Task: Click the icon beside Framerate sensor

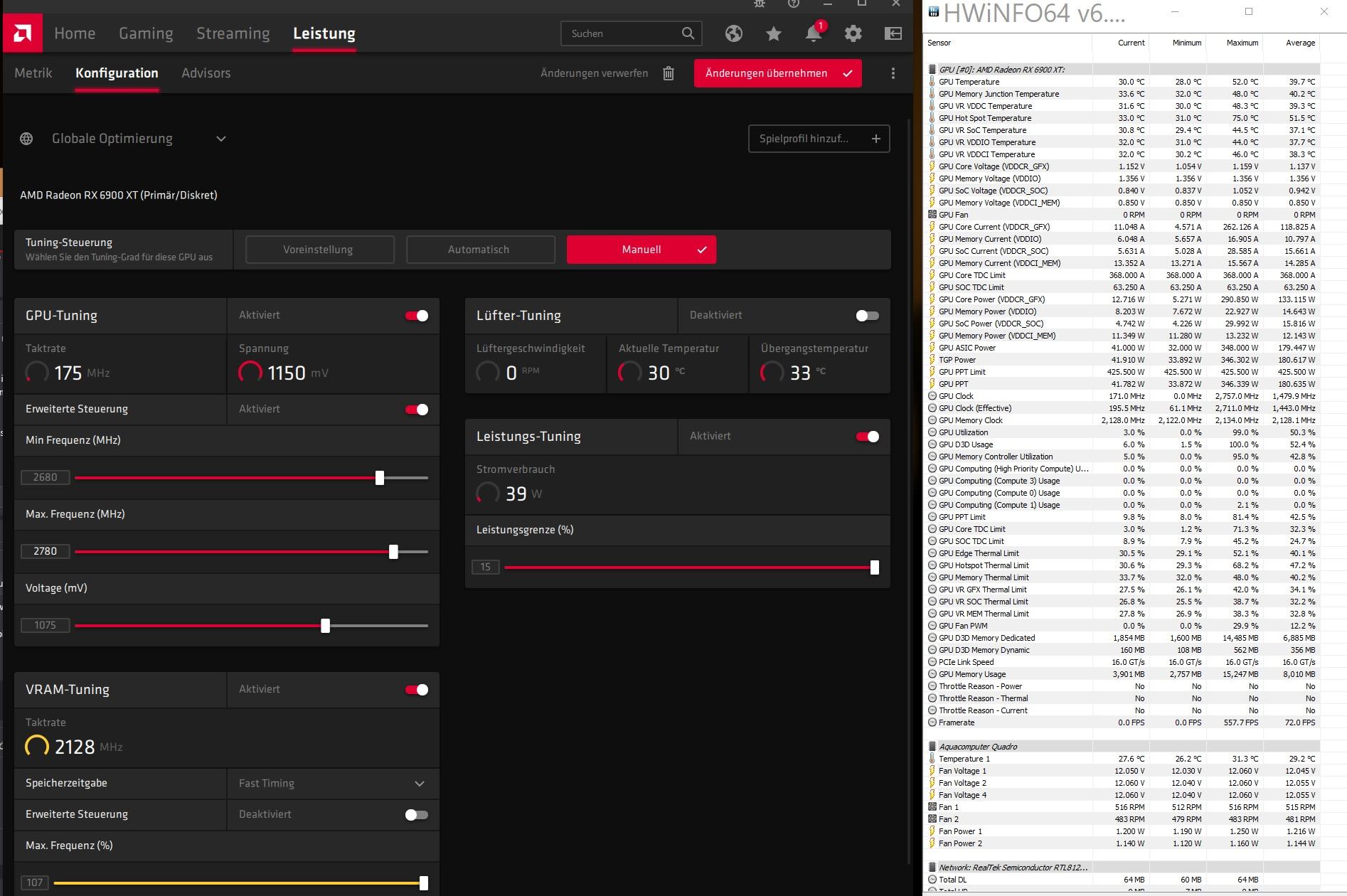Action: 932,722
